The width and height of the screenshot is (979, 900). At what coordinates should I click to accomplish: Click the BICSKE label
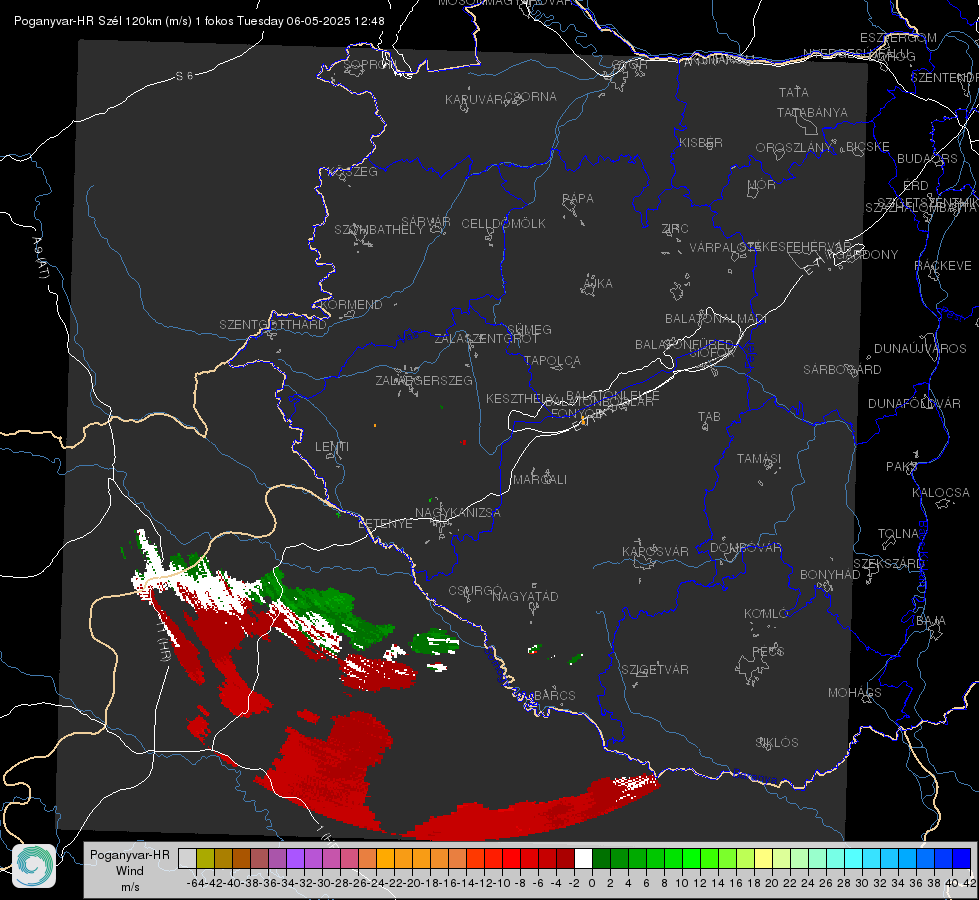867,147
